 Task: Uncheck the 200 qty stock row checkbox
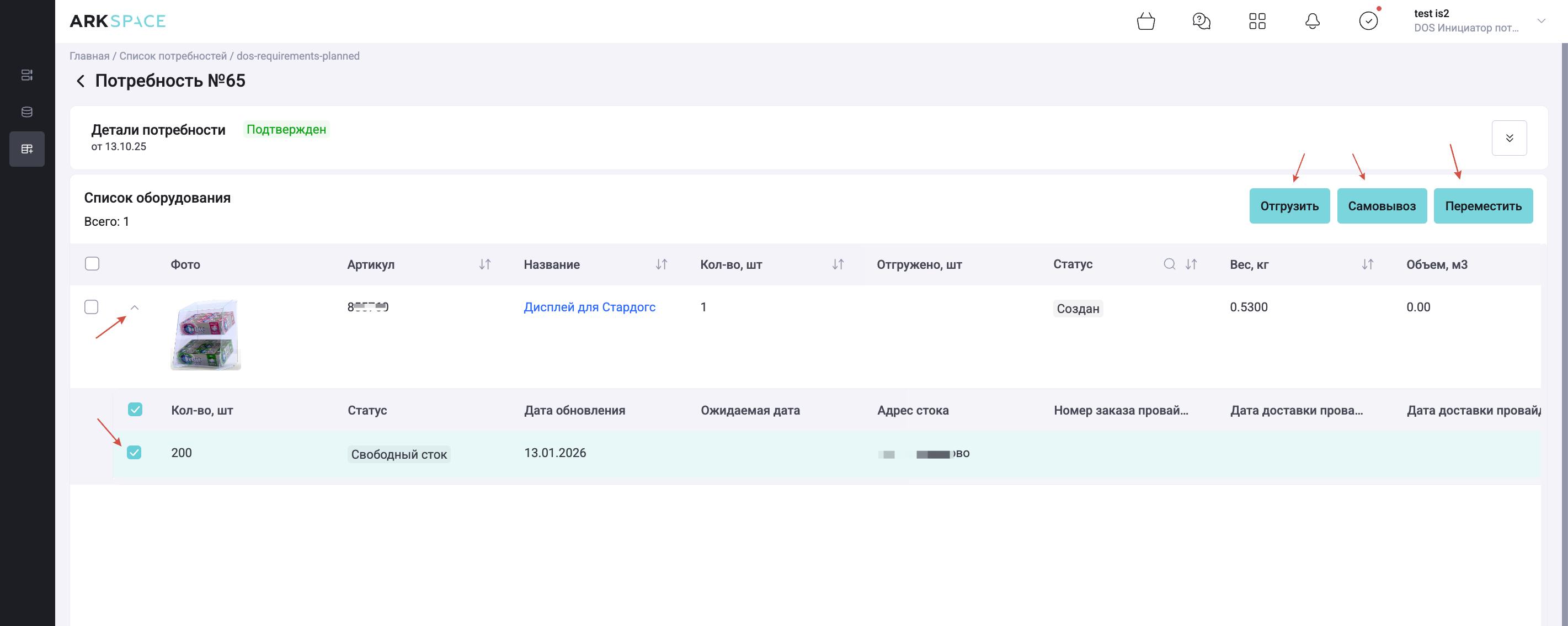tap(134, 453)
